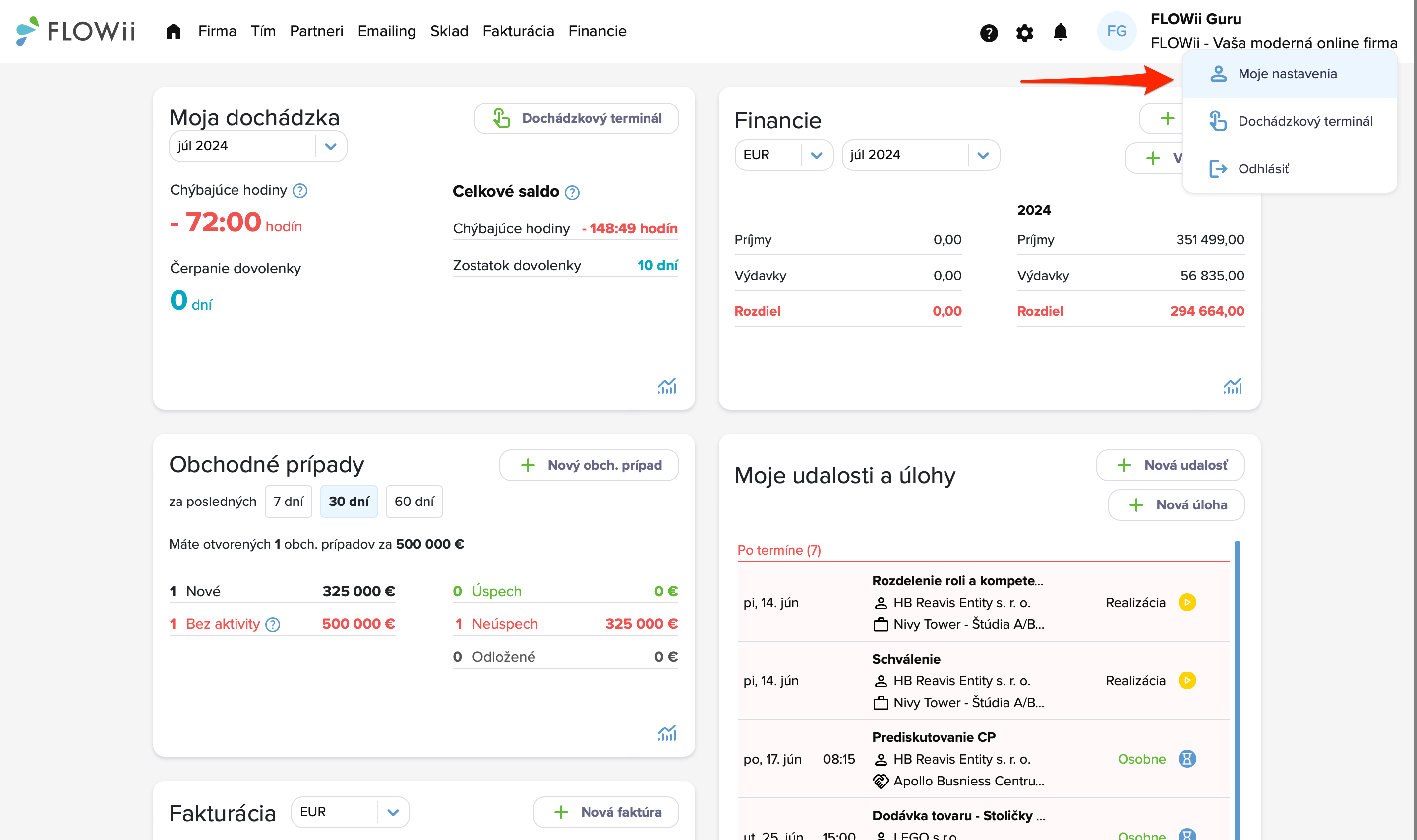Click the Neúspech row label
Viewport: 1417px width, 840px height.
[x=504, y=624]
